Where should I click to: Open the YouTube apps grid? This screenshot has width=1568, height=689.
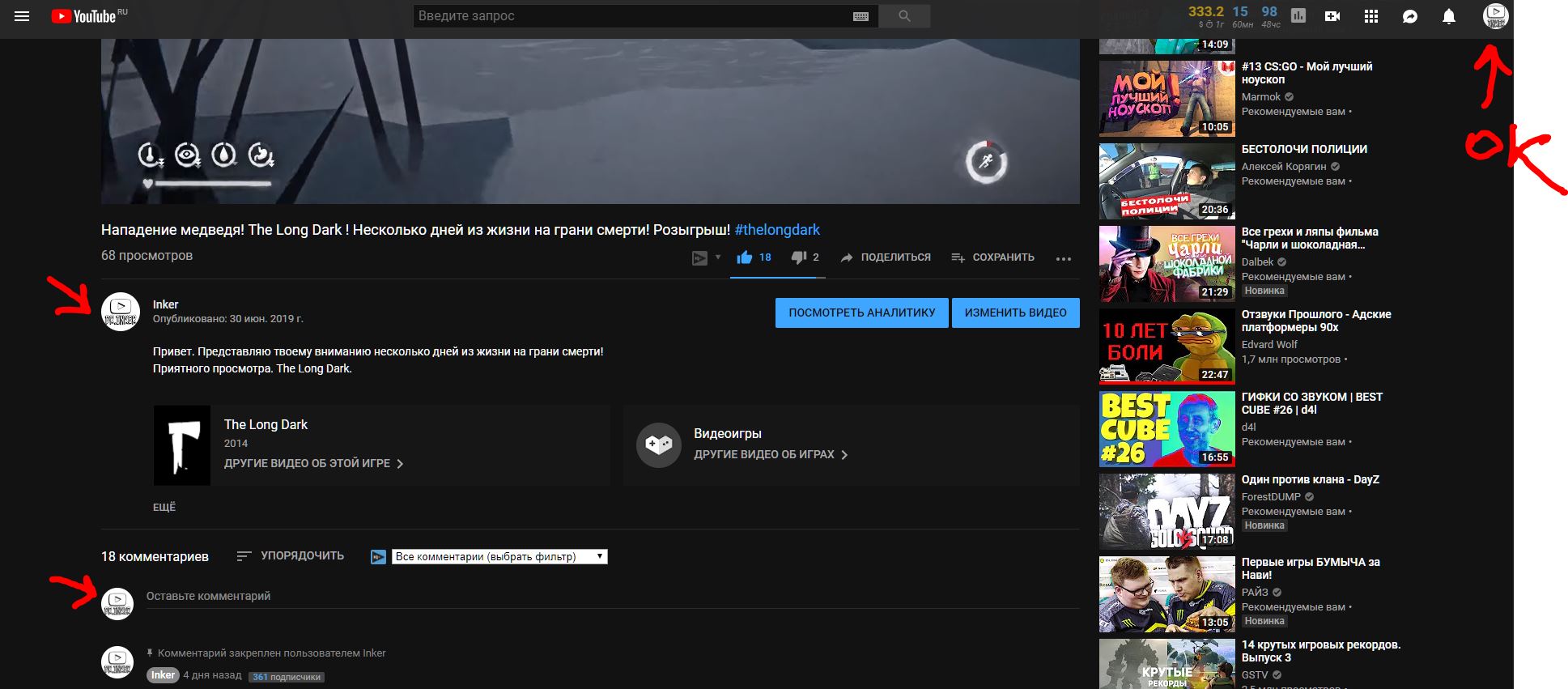pyautogui.click(x=1371, y=16)
